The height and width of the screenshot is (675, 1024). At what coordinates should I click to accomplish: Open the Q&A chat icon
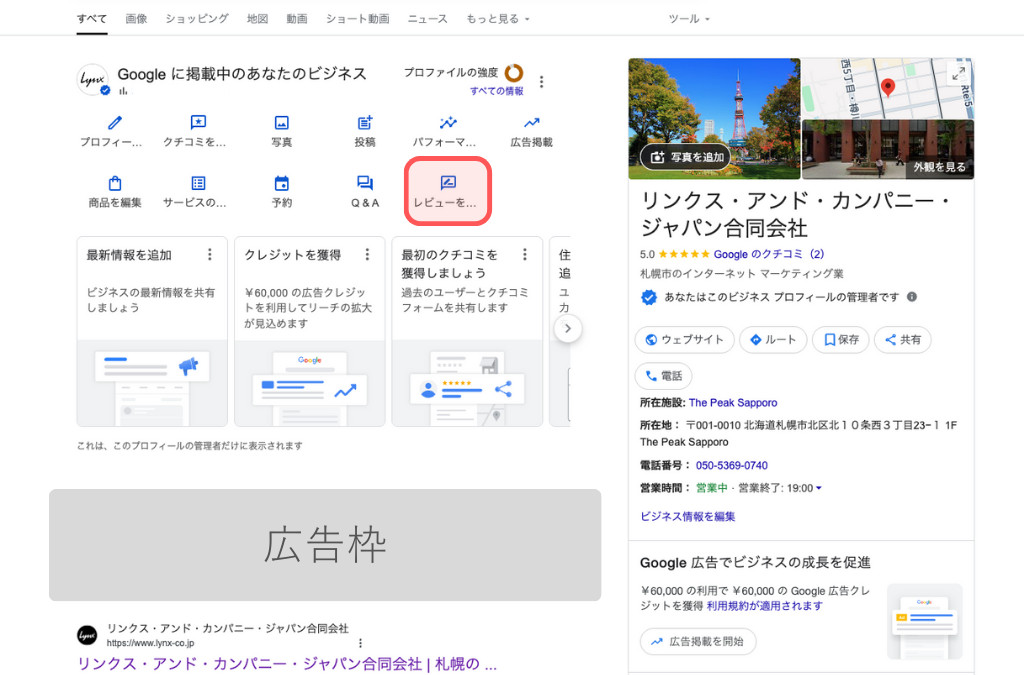pyautogui.click(x=365, y=185)
